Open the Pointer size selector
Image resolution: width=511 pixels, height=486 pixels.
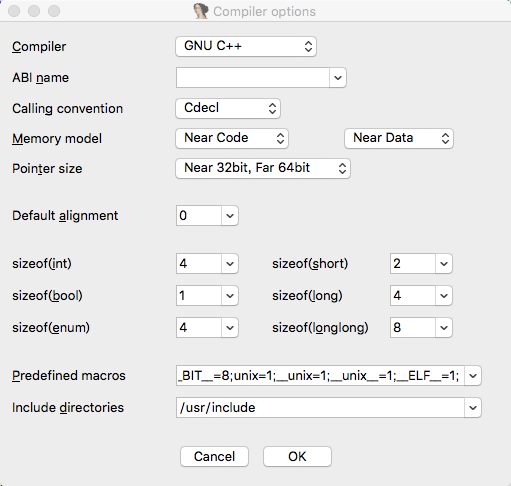tap(263, 168)
